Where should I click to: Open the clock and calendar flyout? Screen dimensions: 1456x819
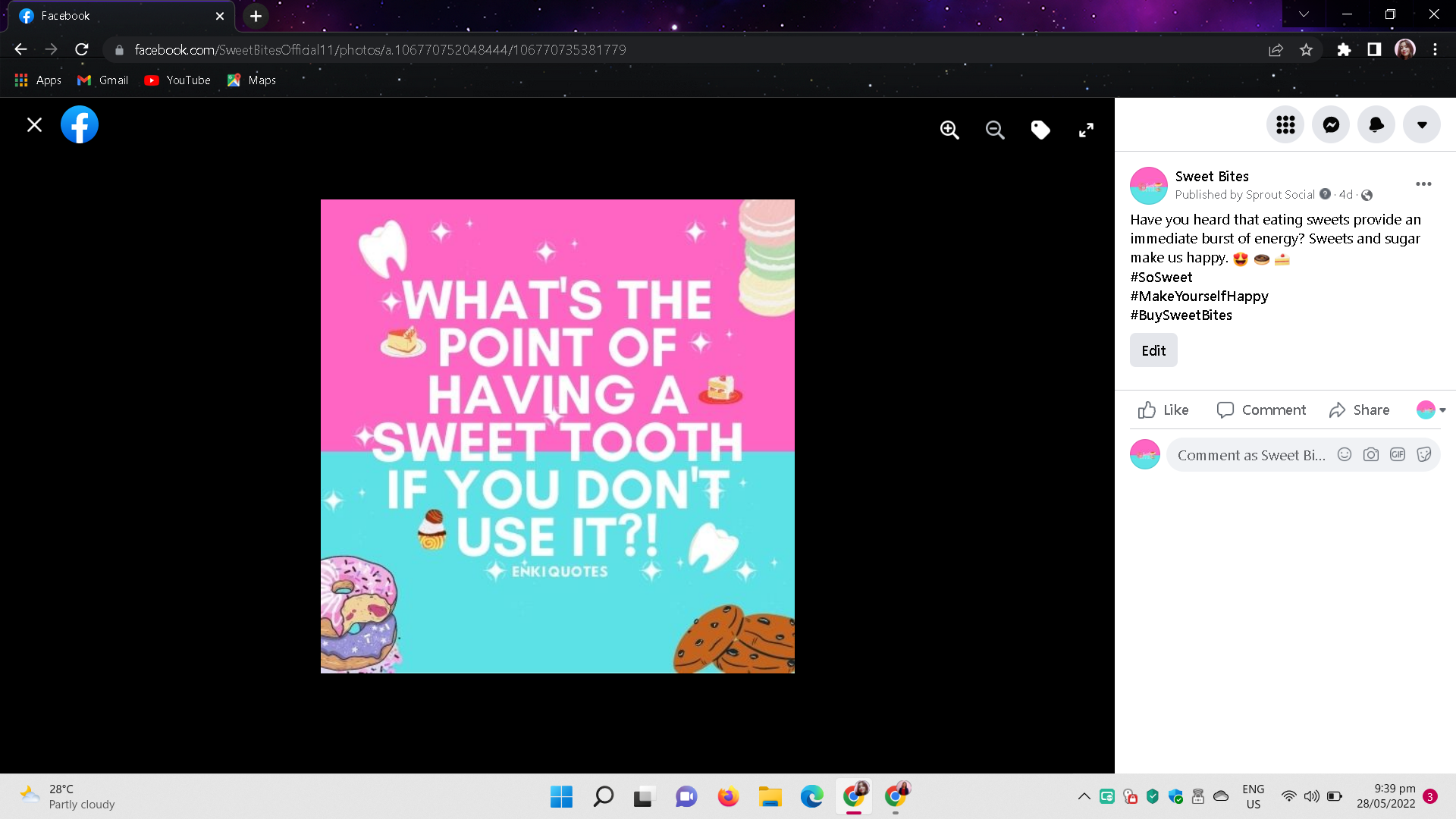1386,797
